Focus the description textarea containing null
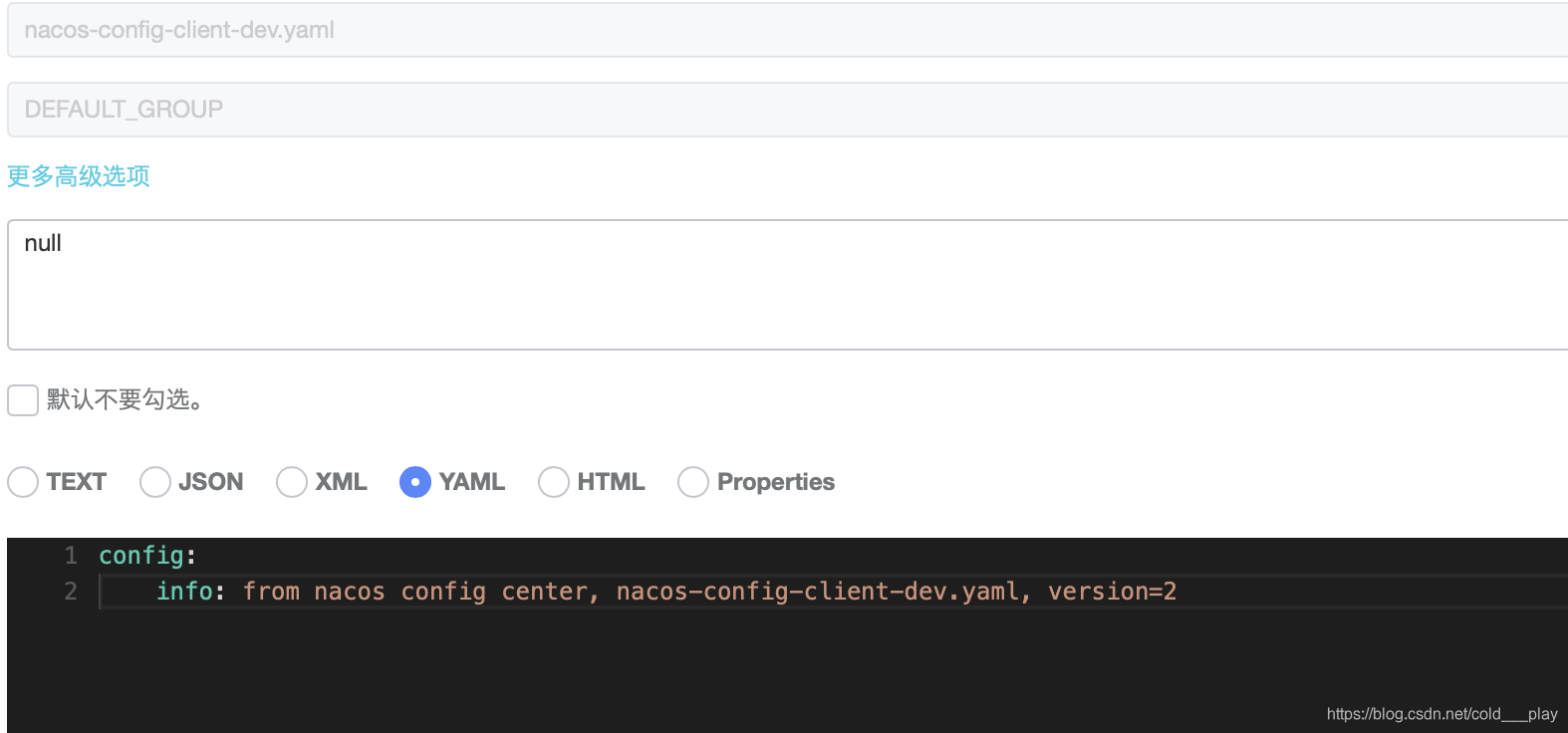The image size is (1568, 733). [787, 285]
